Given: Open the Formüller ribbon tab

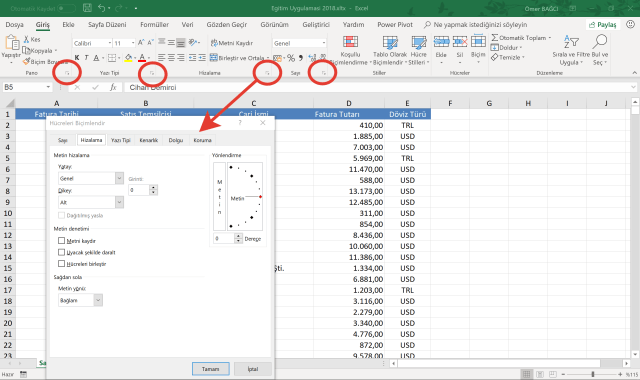Looking at the screenshot, I should click(x=154, y=24).
